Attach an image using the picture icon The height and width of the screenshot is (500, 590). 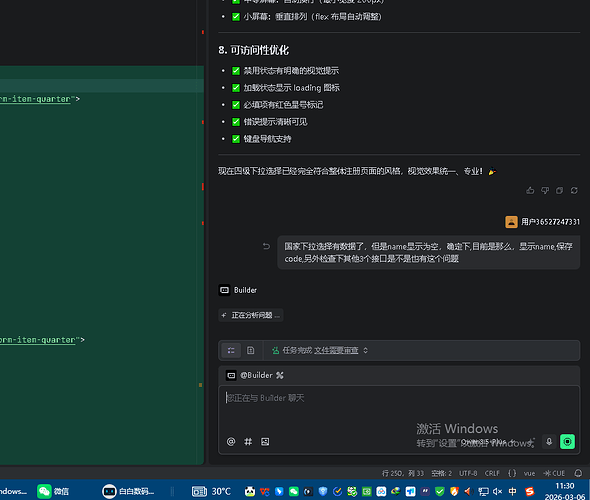click(265, 442)
